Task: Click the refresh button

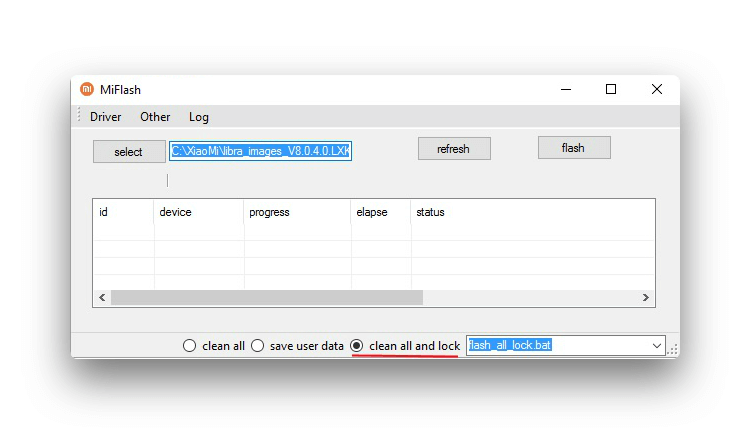Action: tap(454, 149)
